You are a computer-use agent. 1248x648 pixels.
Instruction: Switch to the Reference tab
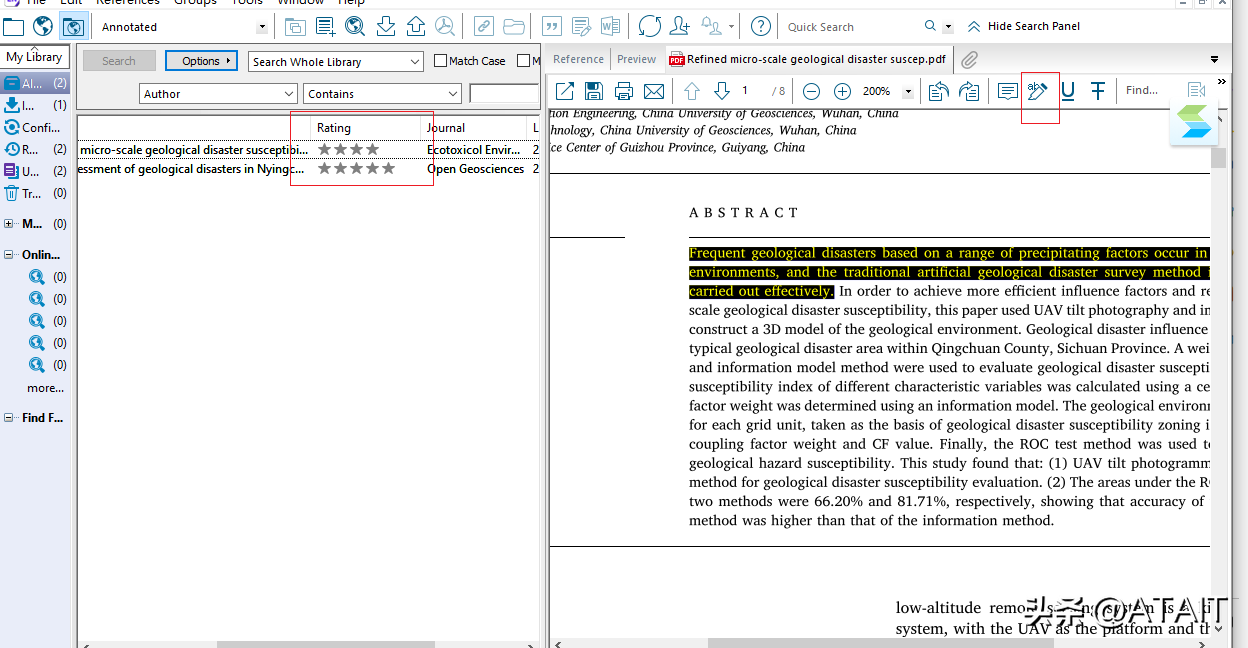point(578,59)
